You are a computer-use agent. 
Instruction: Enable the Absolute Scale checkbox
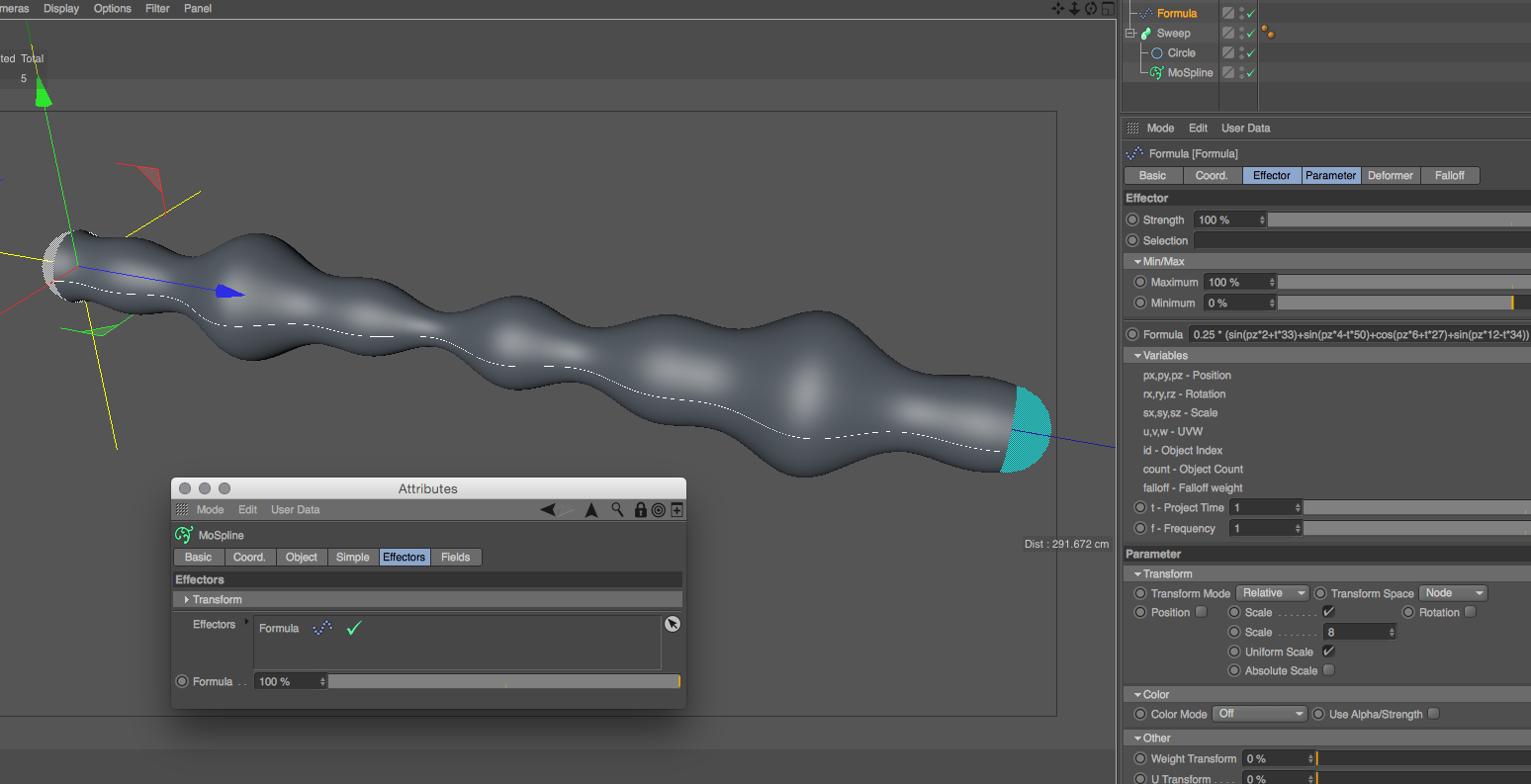coord(1328,670)
